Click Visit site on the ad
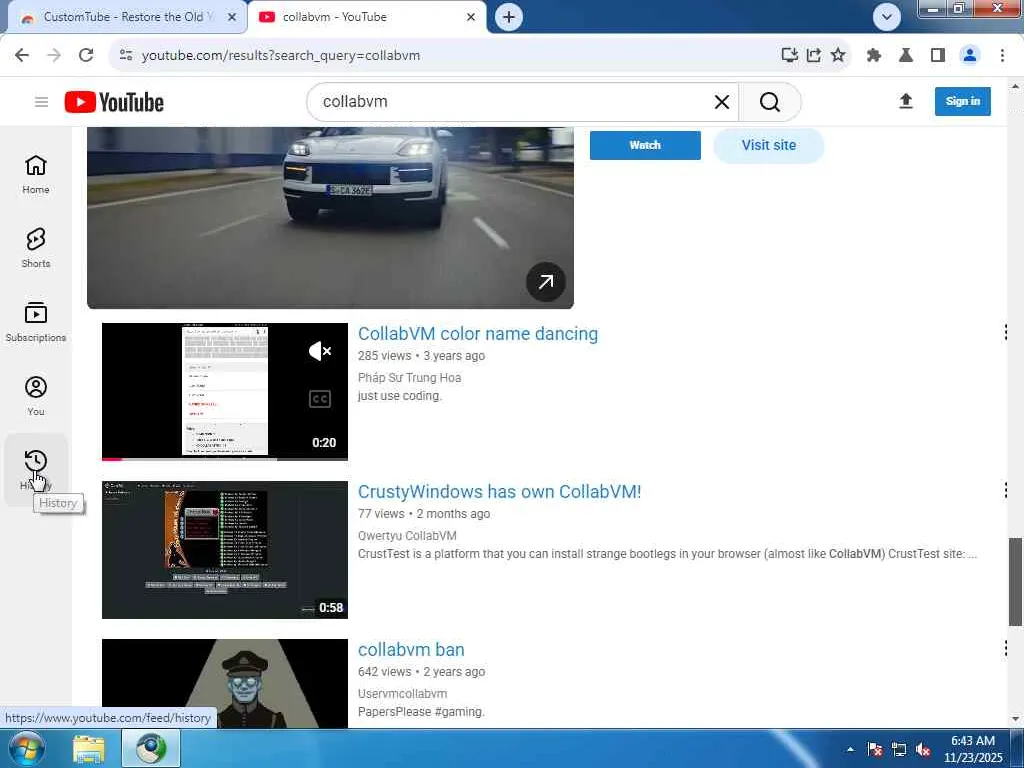The image size is (1024, 768). [769, 145]
